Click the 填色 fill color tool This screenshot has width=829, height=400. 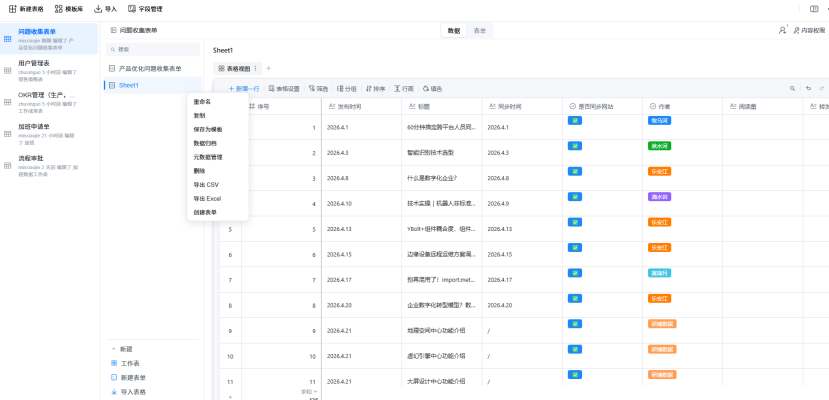coord(432,89)
